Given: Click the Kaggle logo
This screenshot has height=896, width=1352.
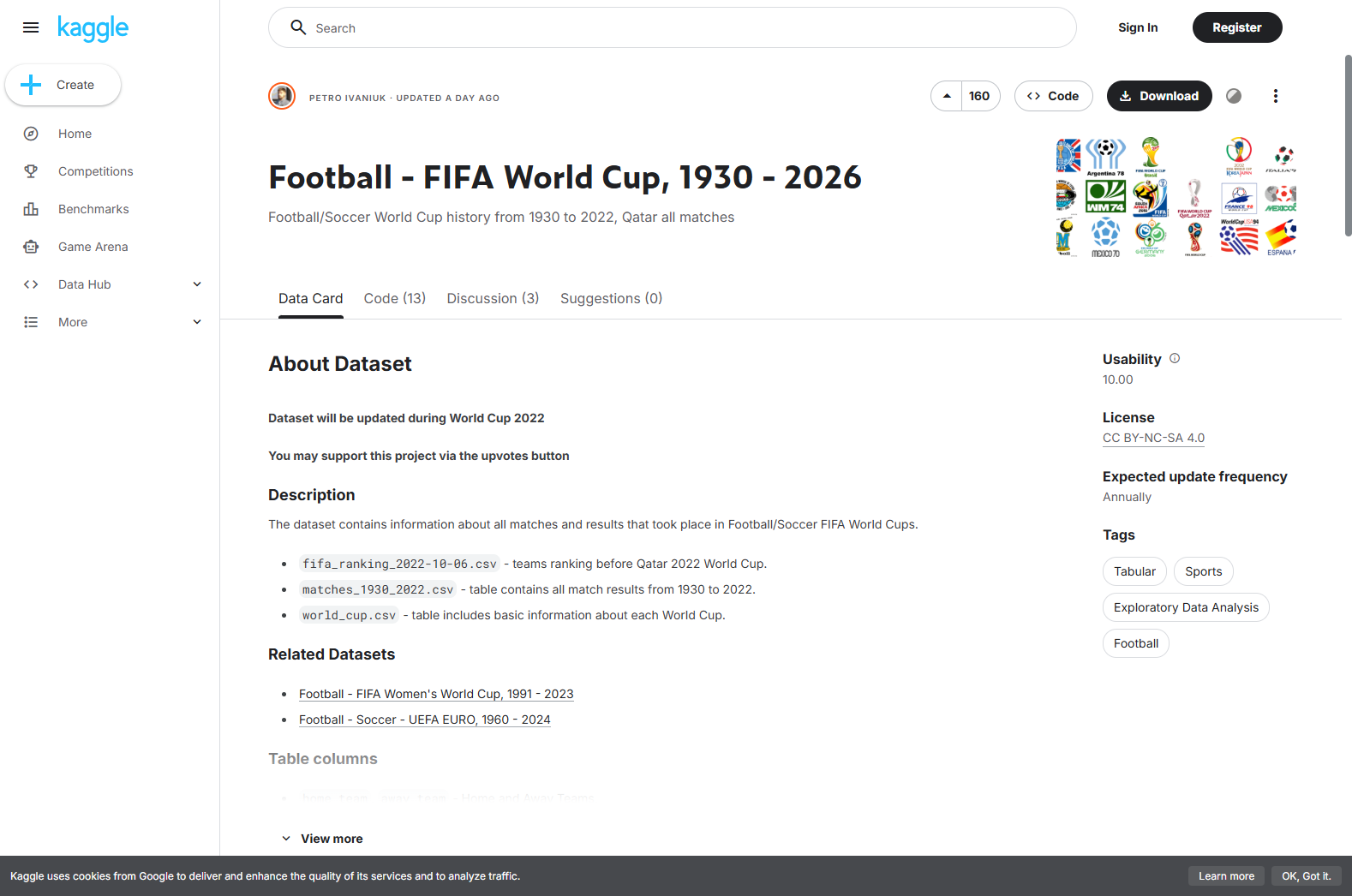Looking at the screenshot, I should pos(93,28).
